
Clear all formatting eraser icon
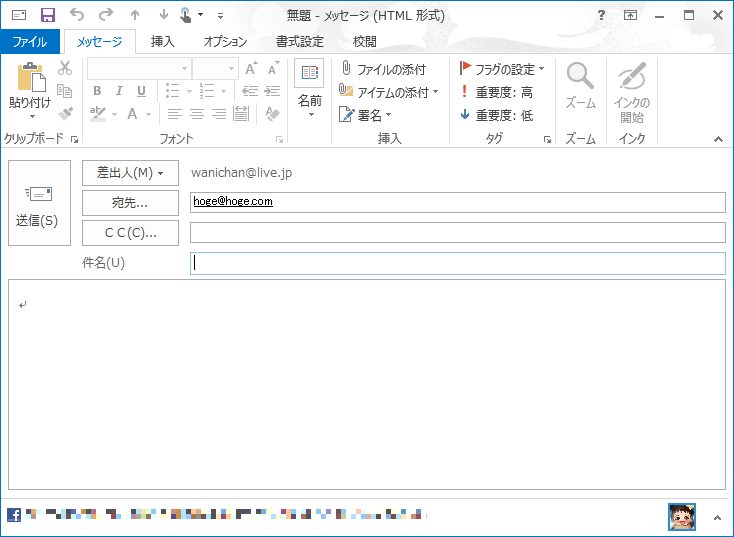pos(272,114)
